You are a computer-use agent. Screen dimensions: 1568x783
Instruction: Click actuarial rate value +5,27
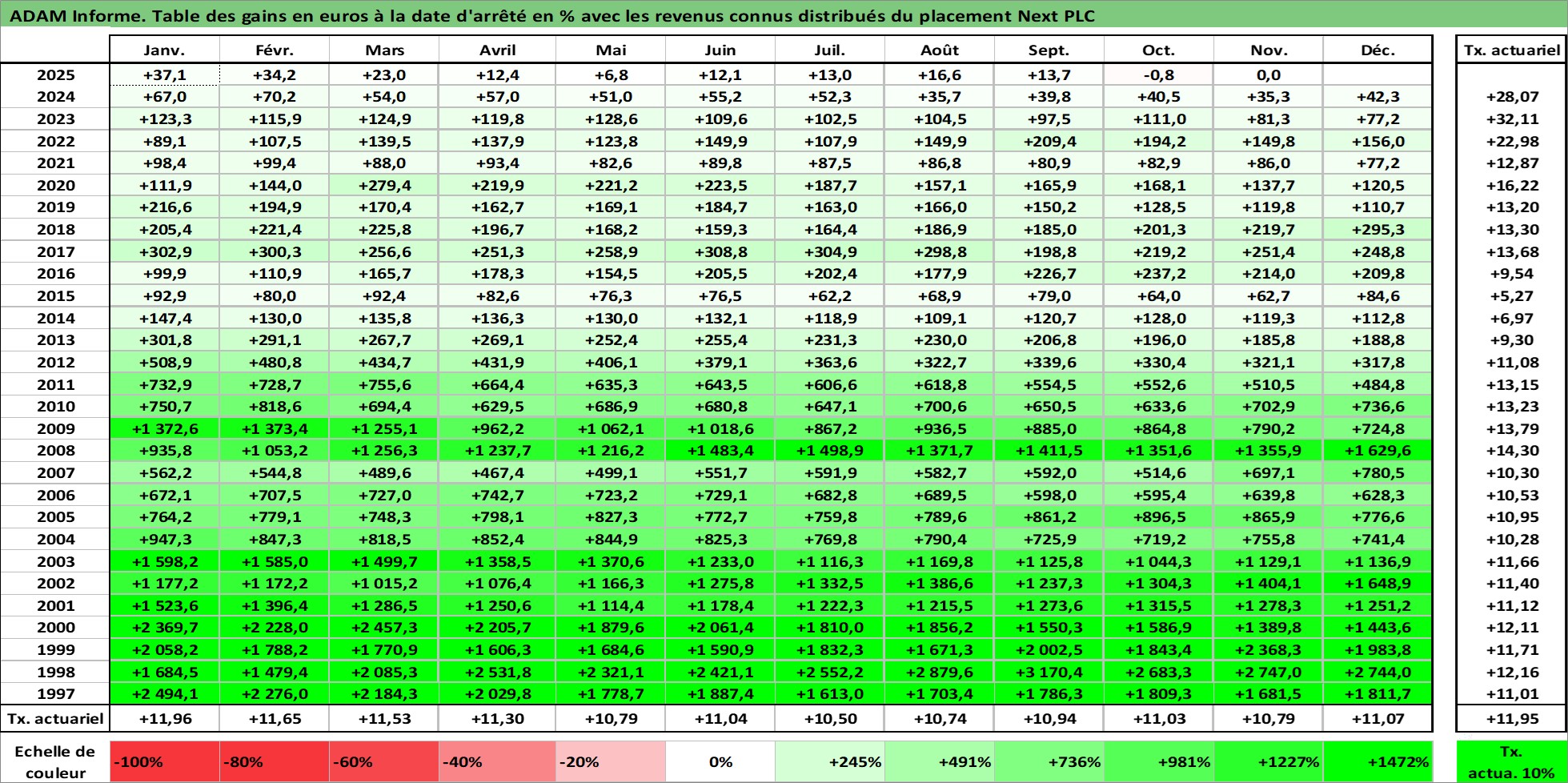tap(1511, 296)
